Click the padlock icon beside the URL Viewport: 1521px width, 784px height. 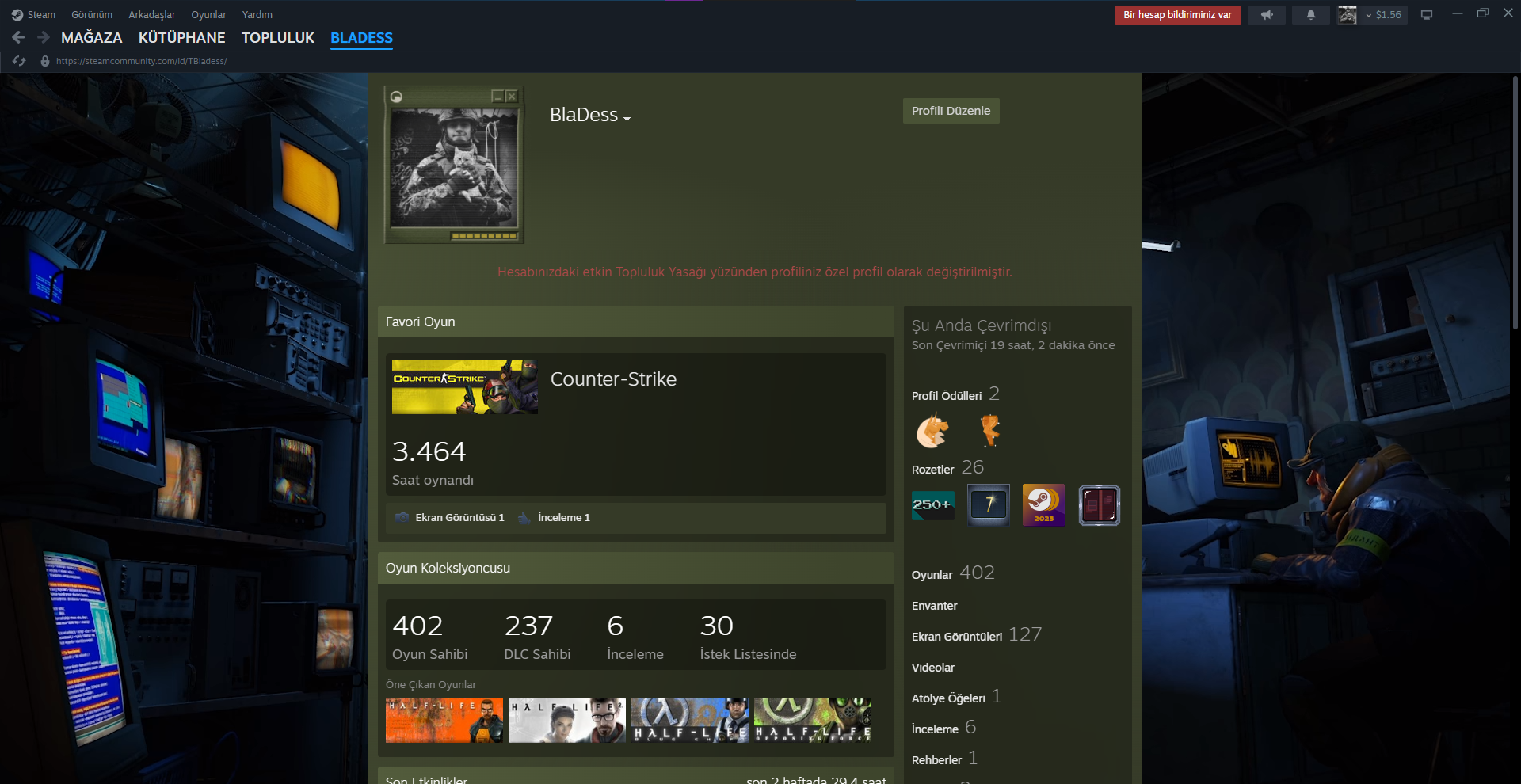tap(45, 61)
